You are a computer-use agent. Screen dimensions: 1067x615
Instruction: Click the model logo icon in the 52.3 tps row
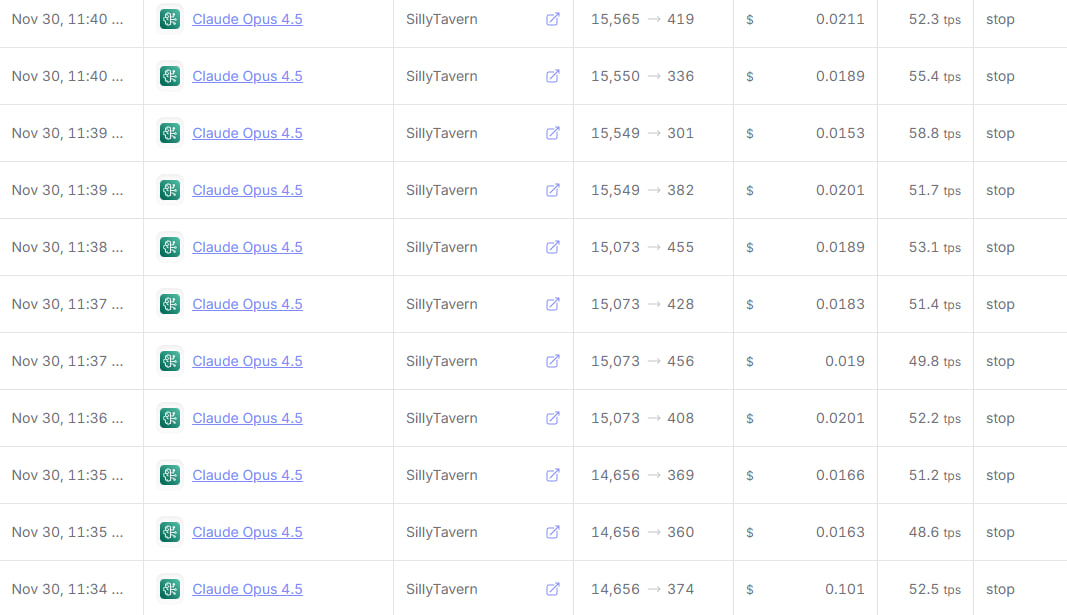click(x=169, y=19)
